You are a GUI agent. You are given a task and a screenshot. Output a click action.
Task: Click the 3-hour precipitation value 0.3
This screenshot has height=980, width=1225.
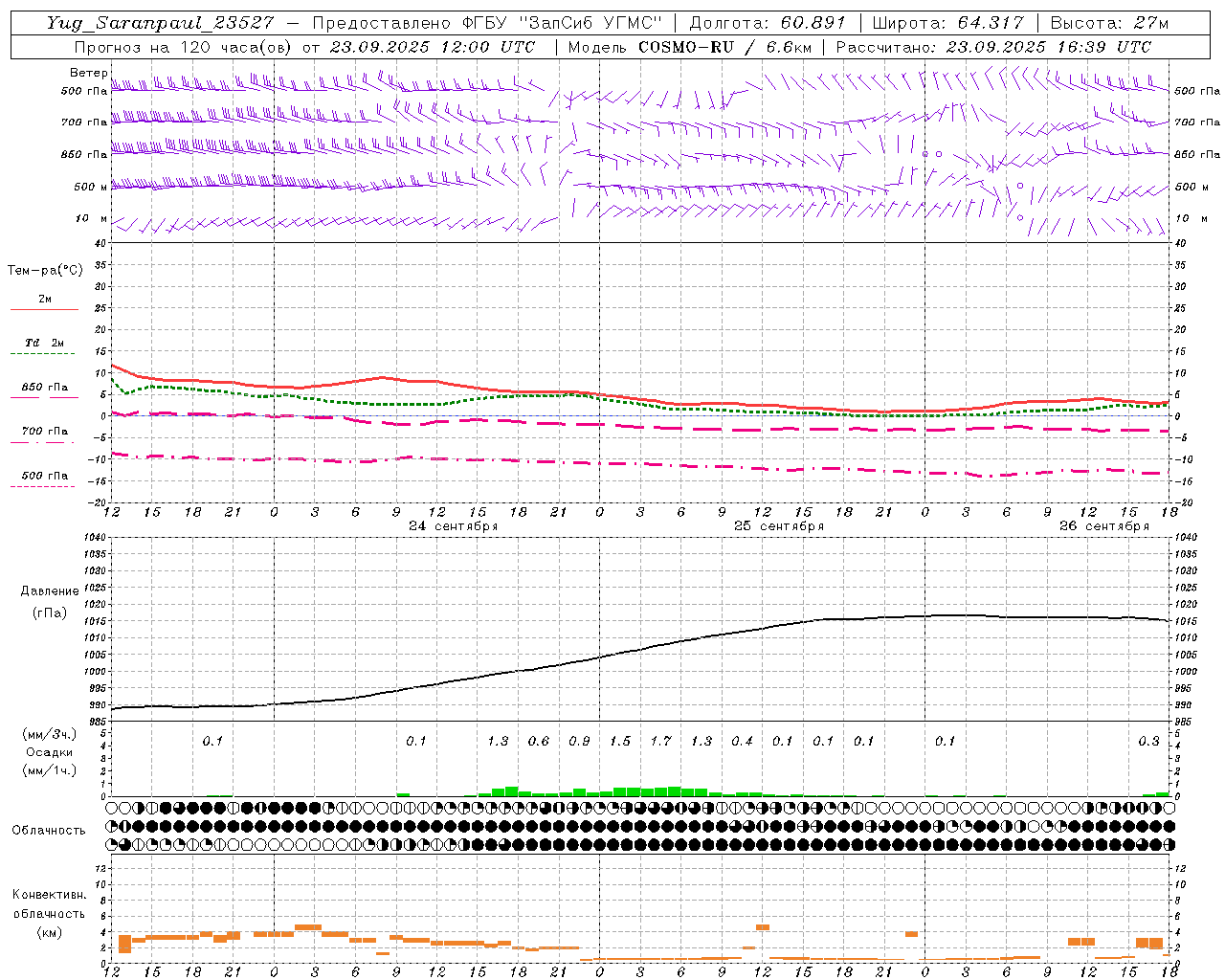tap(1148, 741)
